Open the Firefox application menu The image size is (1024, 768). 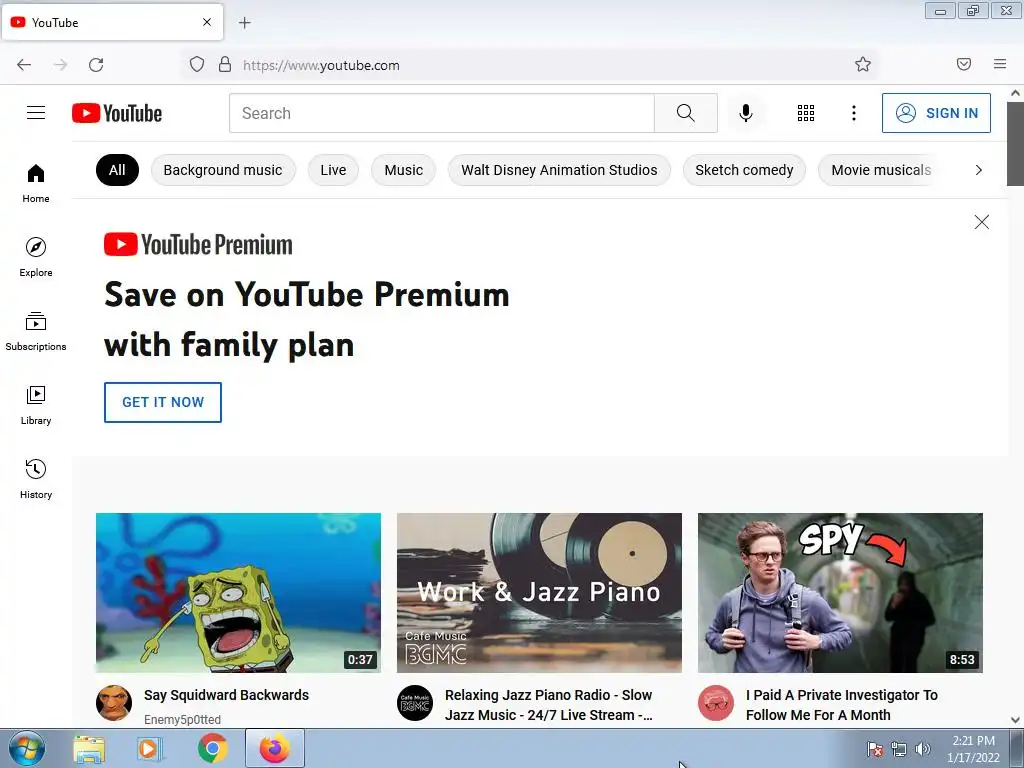(x=1000, y=64)
